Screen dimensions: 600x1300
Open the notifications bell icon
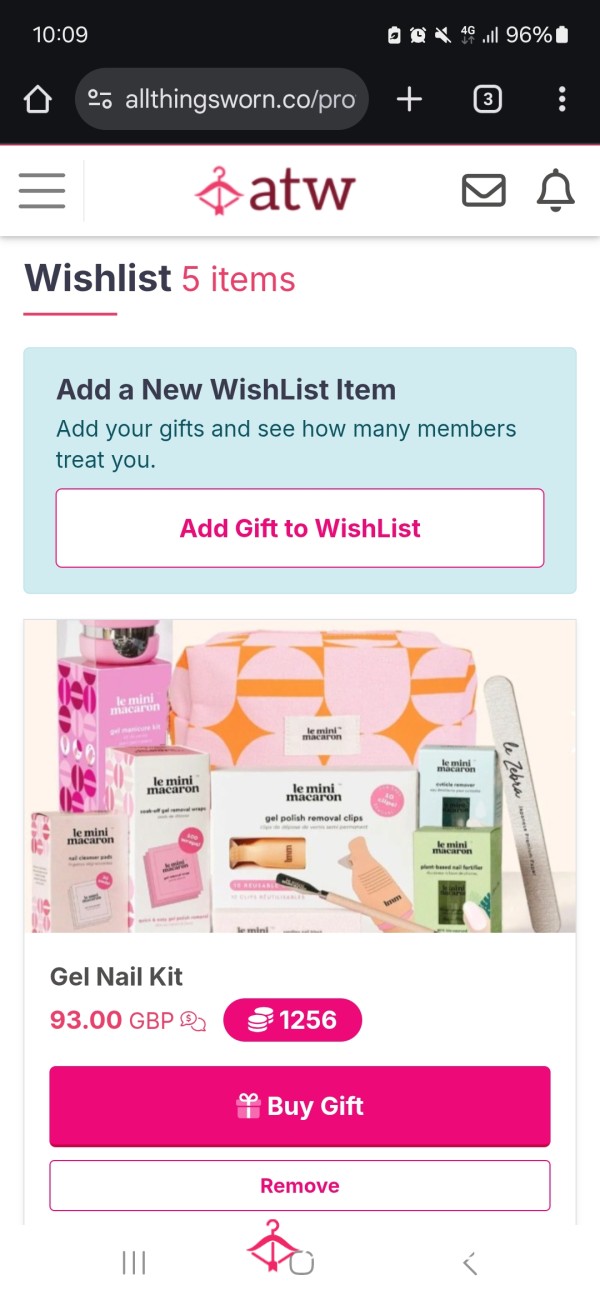[x=556, y=190]
